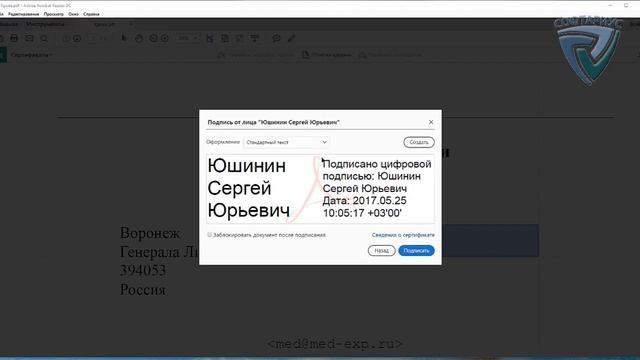Click the Сертификаты tool label

(x=31, y=55)
